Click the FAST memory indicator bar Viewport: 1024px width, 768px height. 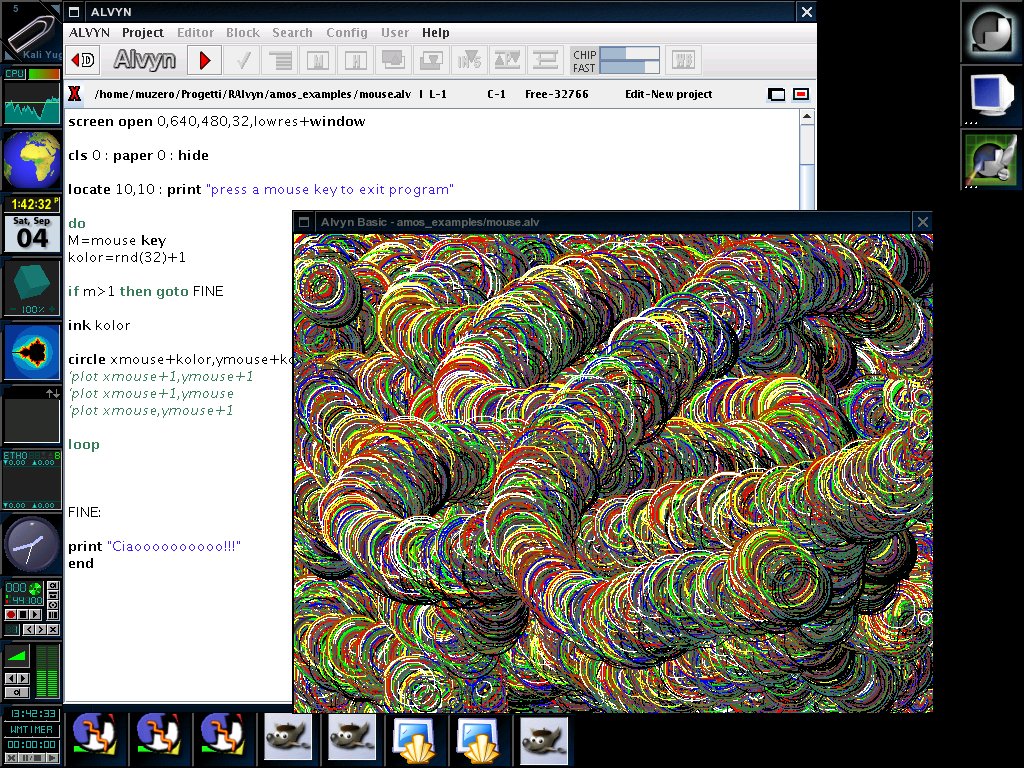coord(629,68)
